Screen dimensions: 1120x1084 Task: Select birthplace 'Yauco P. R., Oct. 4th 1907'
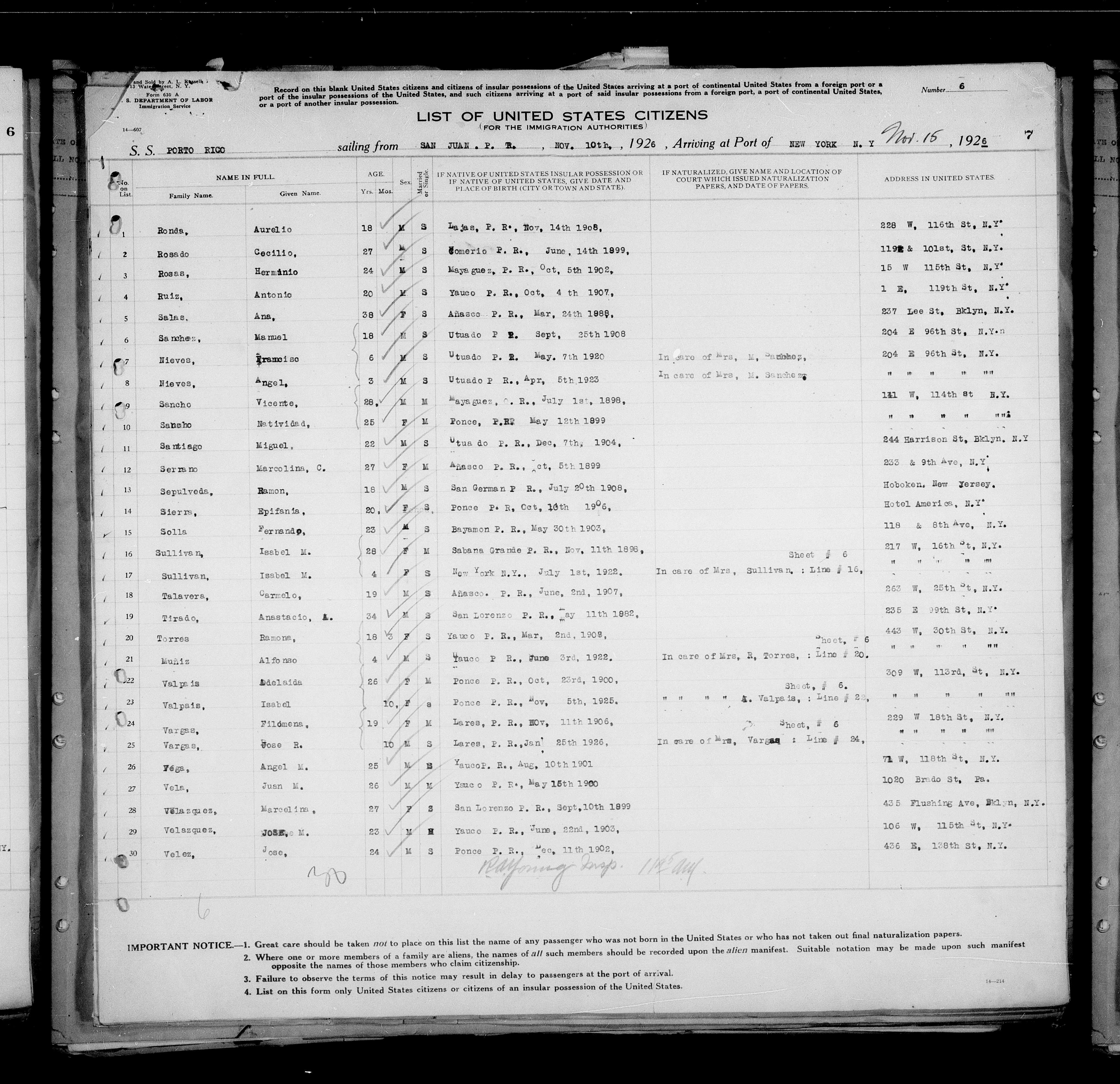532,293
